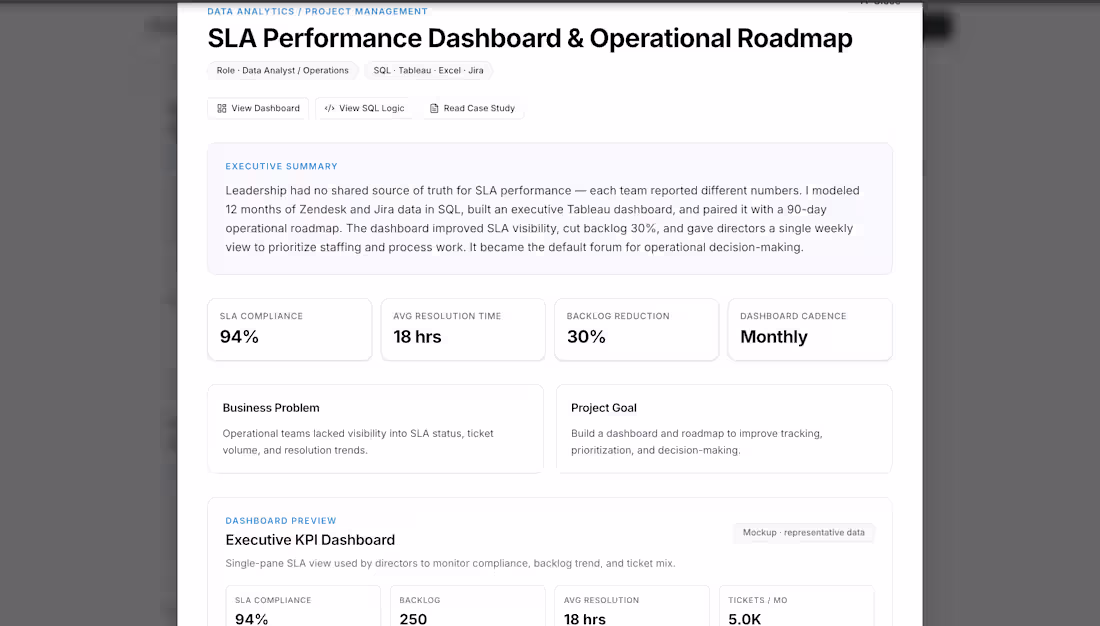The height and width of the screenshot is (626, 1100).
Task: Select the SLA Performance Dashboard title
Action: point(530,38)
